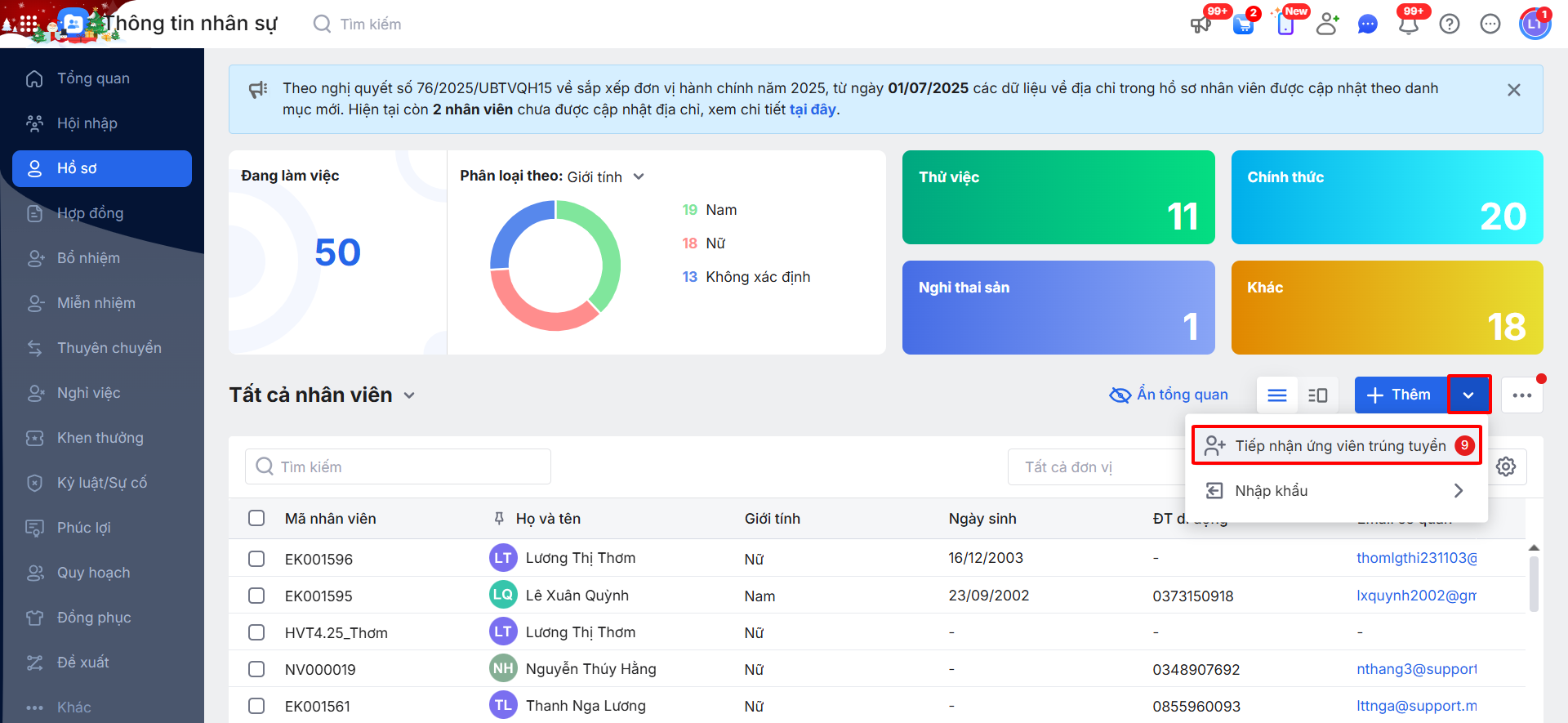Click the employee table vertical scrollbar
Screen dimensions: 1568x723
coord(1534,583)
